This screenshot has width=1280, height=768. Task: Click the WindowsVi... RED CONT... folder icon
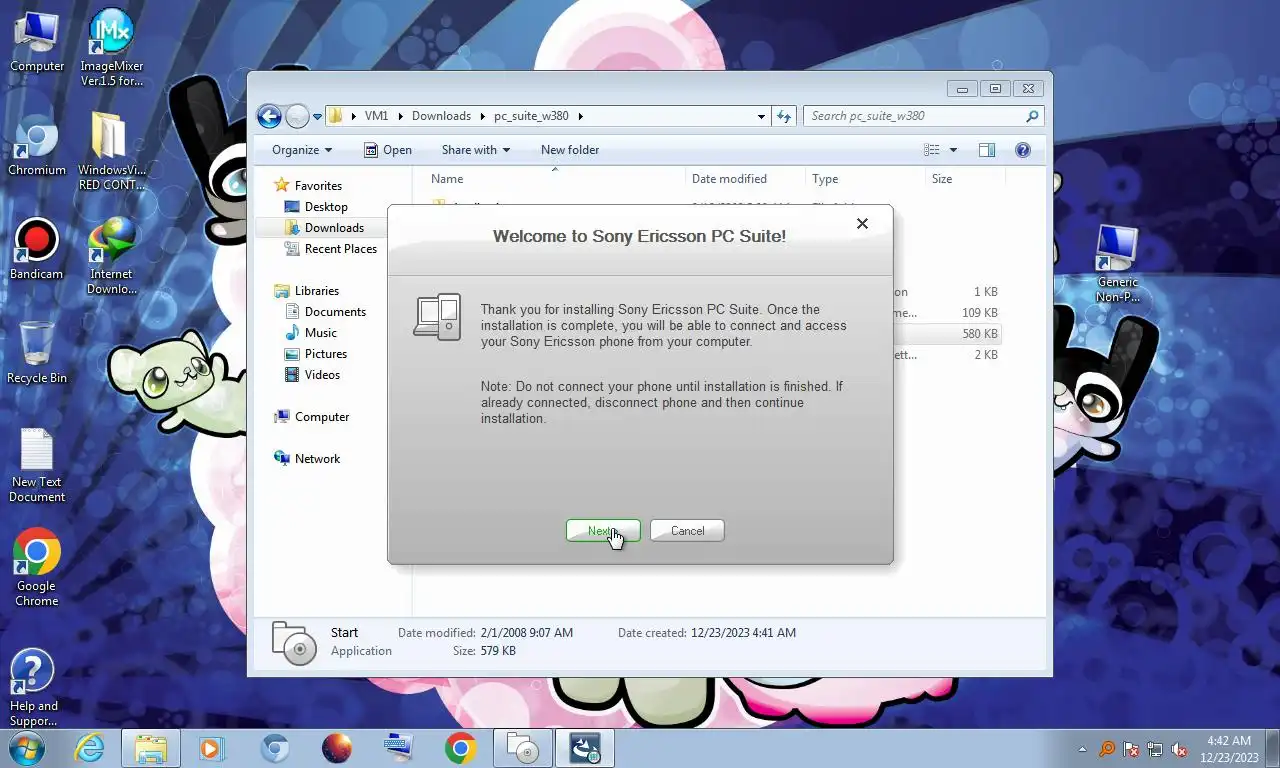(111, 151)
